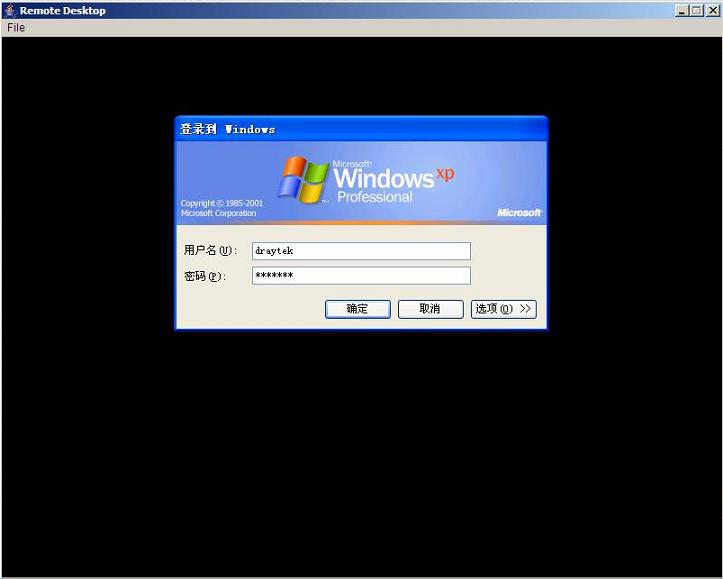Open the File menu
Viewport: 723px width, 579px height.
(16, 28)
